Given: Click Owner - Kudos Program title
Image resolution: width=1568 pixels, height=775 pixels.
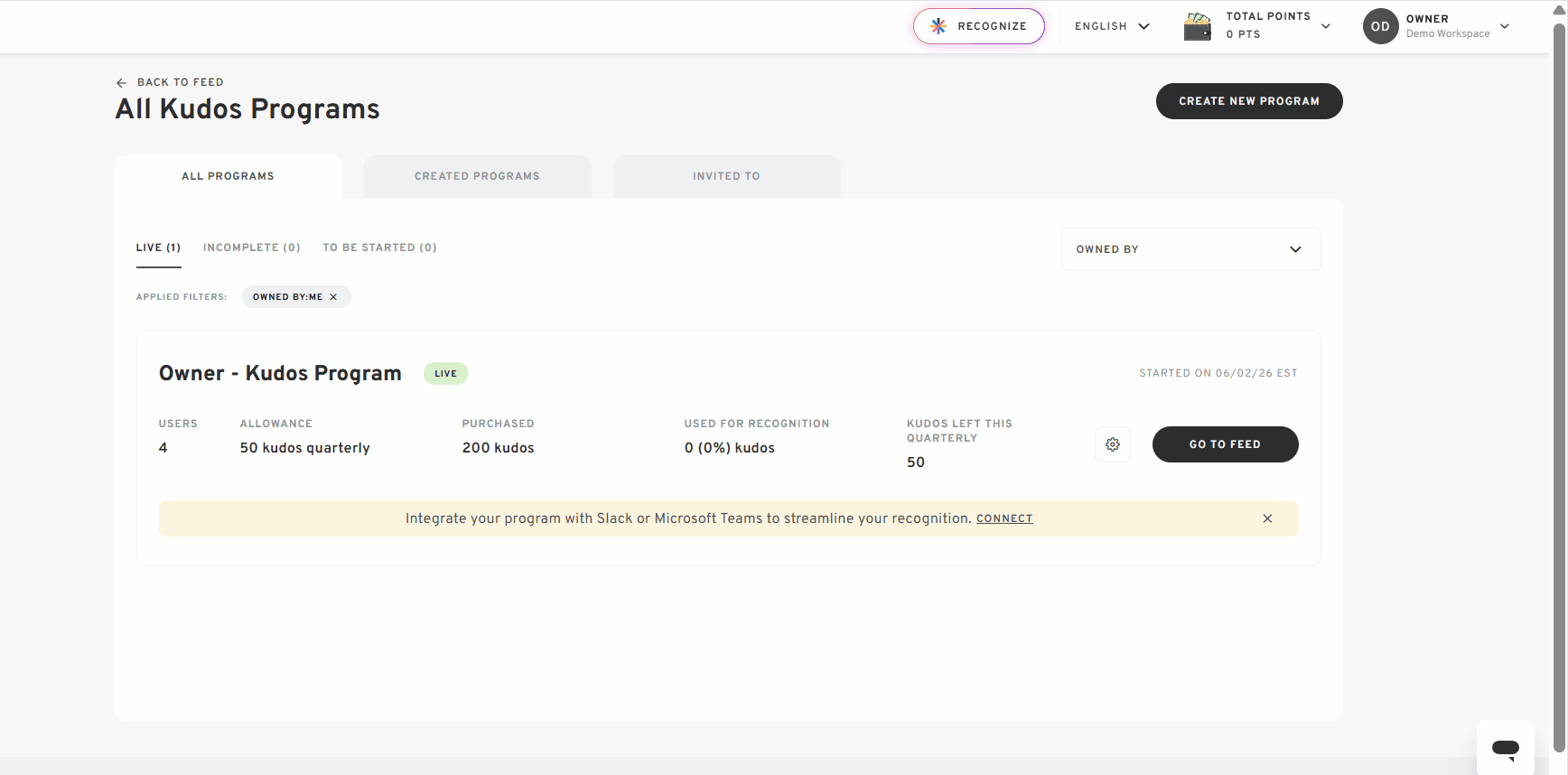Looking at the screenshot, I should point(280,373).
